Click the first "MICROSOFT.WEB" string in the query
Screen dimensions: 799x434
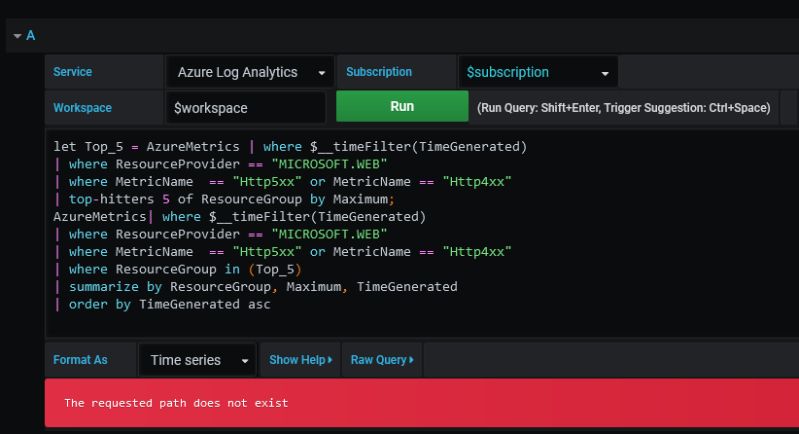(329, 164)
